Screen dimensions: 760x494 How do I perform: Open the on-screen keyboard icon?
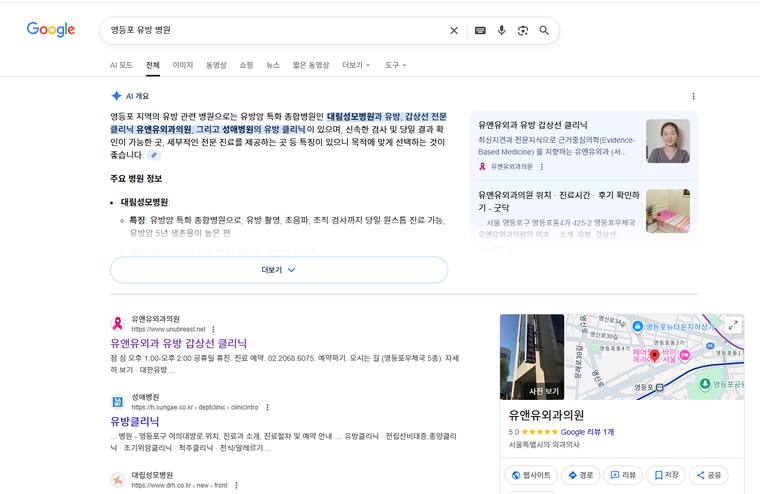(x=480, y=31)
